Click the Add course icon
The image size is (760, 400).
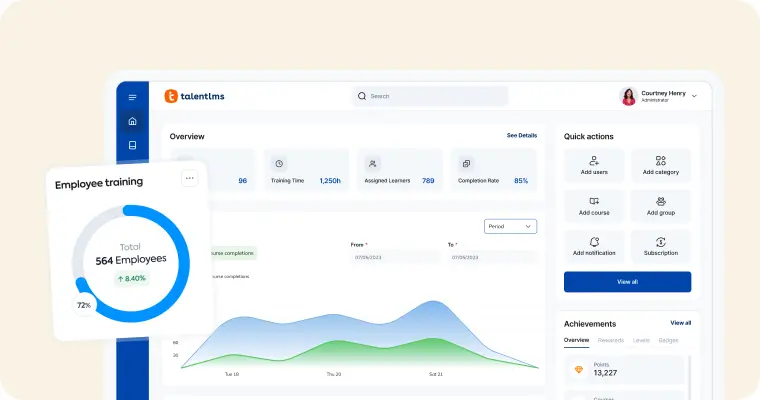tap(594, 201)
